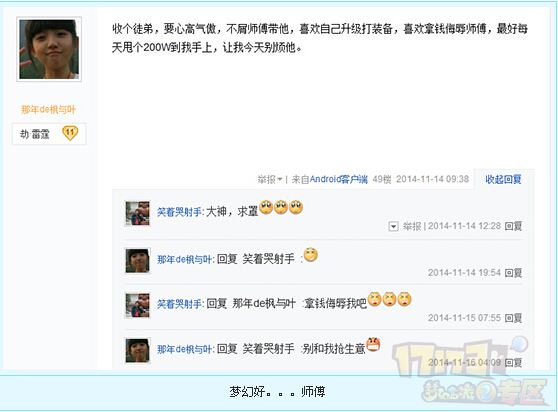Reply to the 2014-11-14 12:28 comment

[x=513, y=226]
